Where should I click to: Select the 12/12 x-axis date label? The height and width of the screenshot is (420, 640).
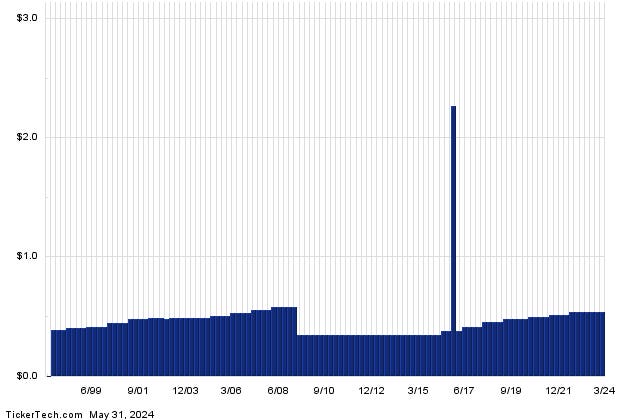click(371, 391)
